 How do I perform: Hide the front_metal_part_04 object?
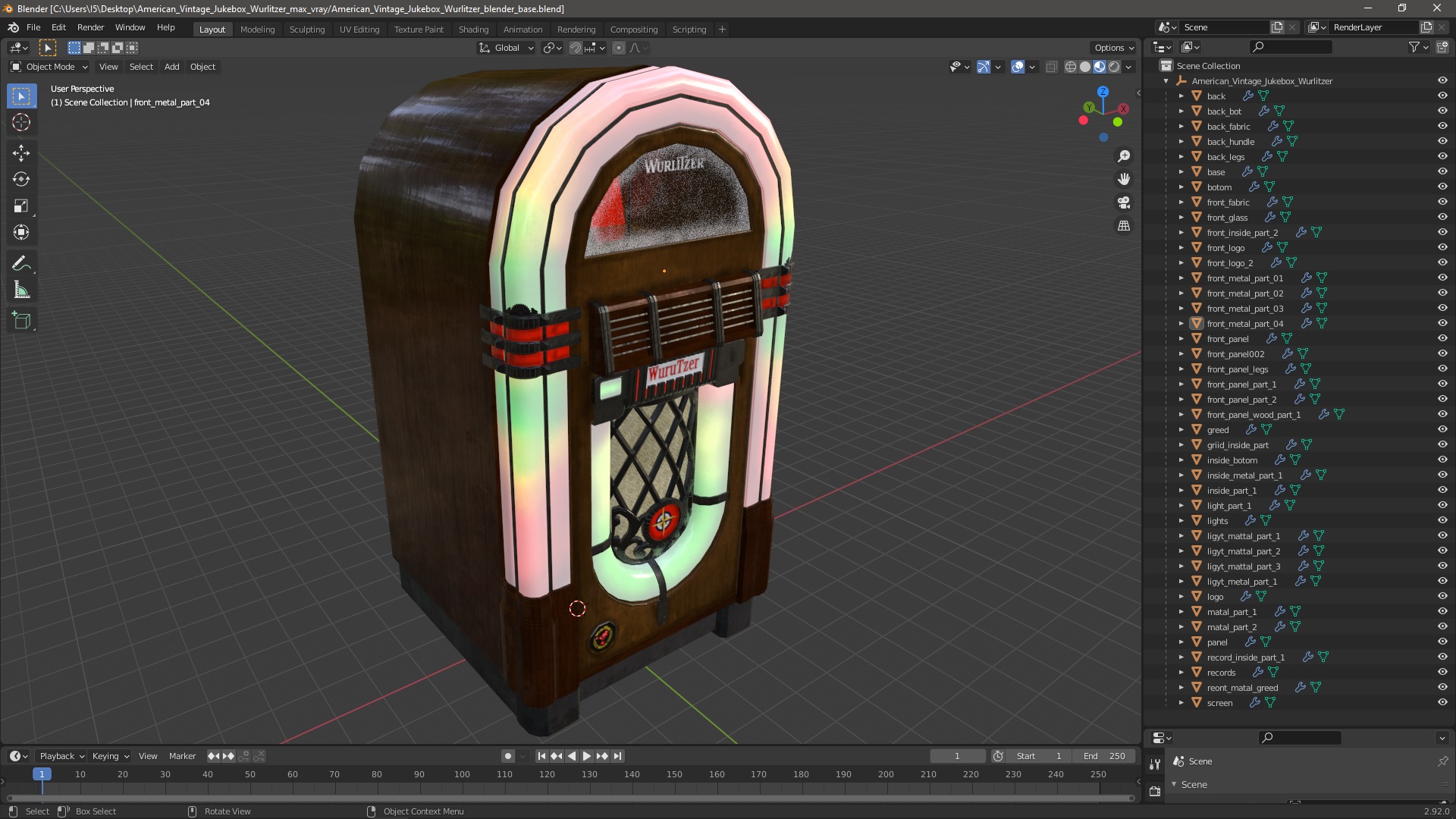[1442, 324]
